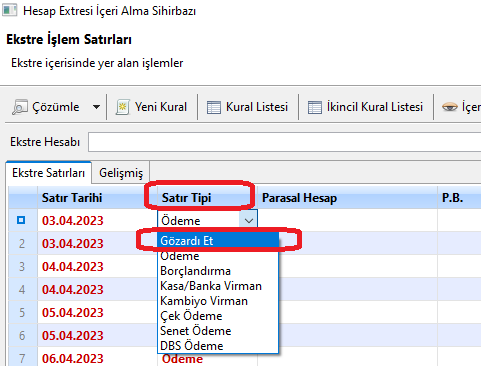This screenshot has width=481, height=366.
Task: Open the Çözümle dropdown arrow
Action: (96, 107)
